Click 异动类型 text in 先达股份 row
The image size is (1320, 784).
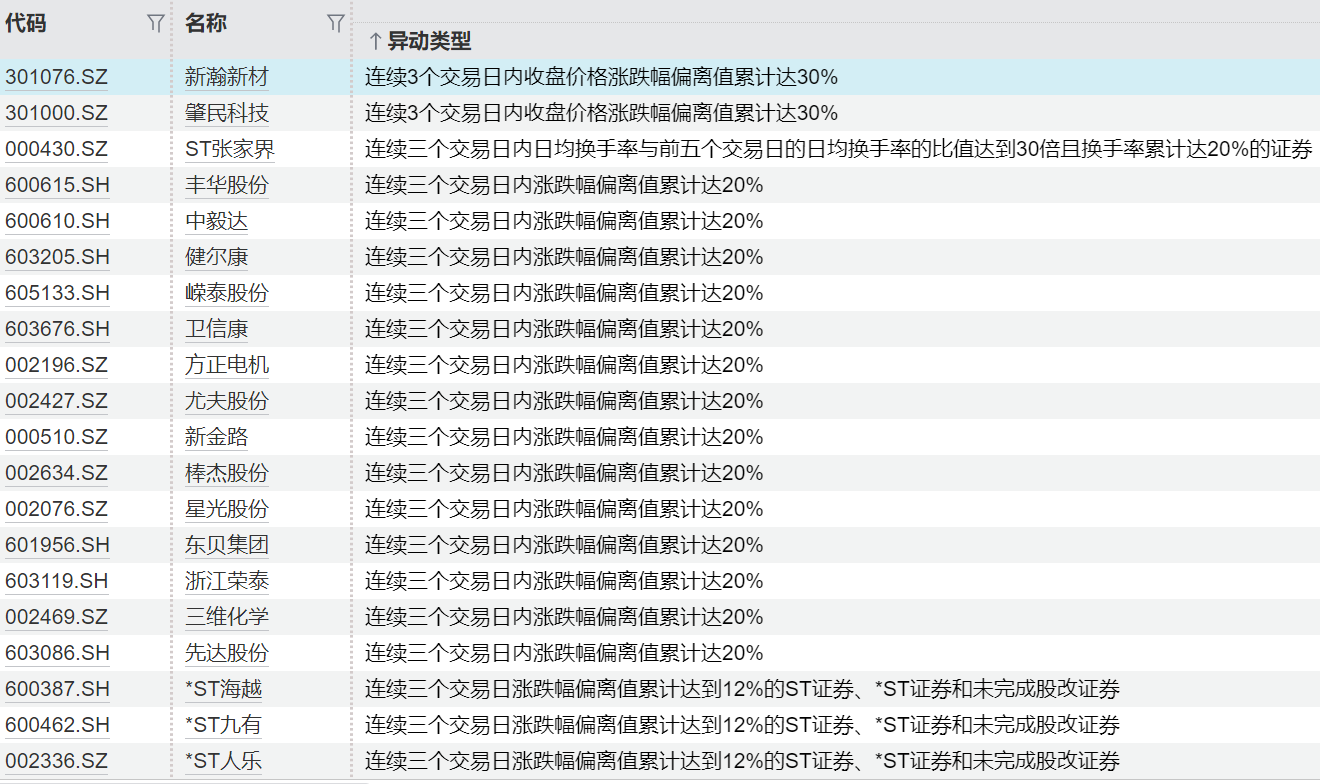click(x=564, y=653)
